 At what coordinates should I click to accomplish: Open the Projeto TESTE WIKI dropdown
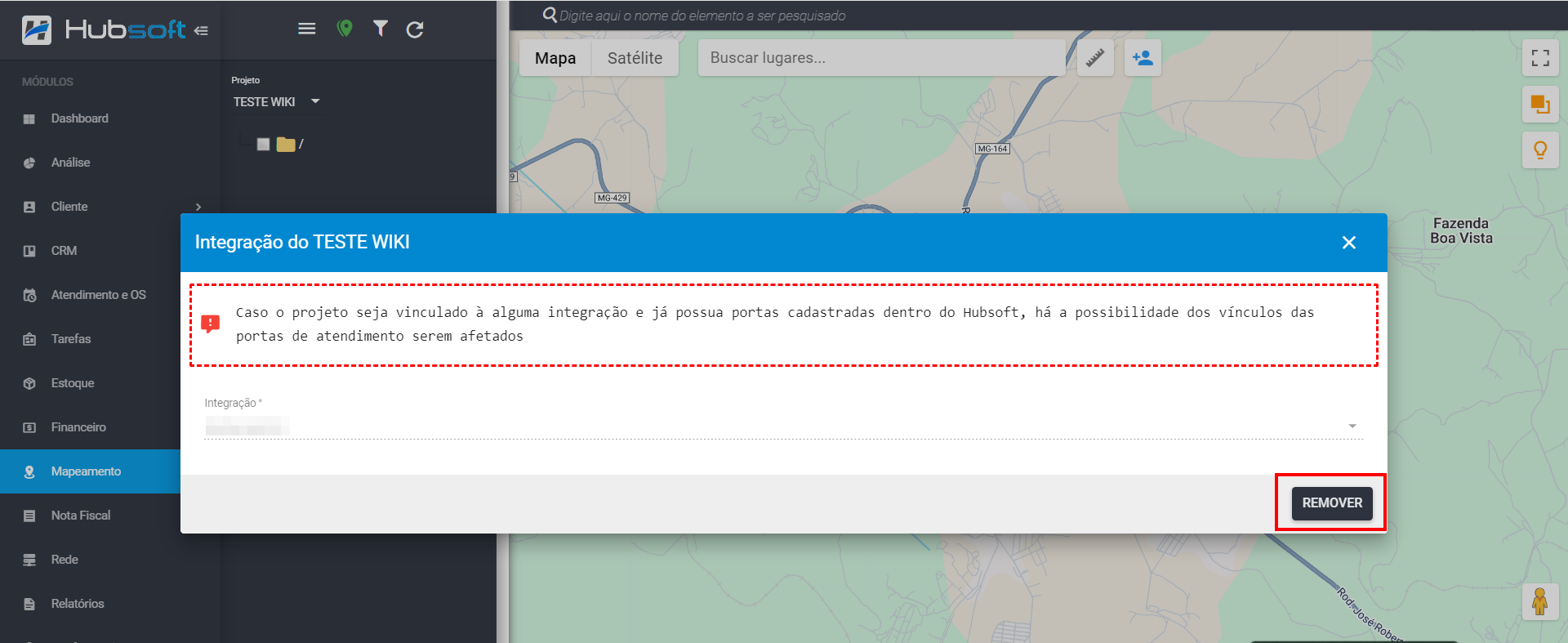tap(276, 102)
